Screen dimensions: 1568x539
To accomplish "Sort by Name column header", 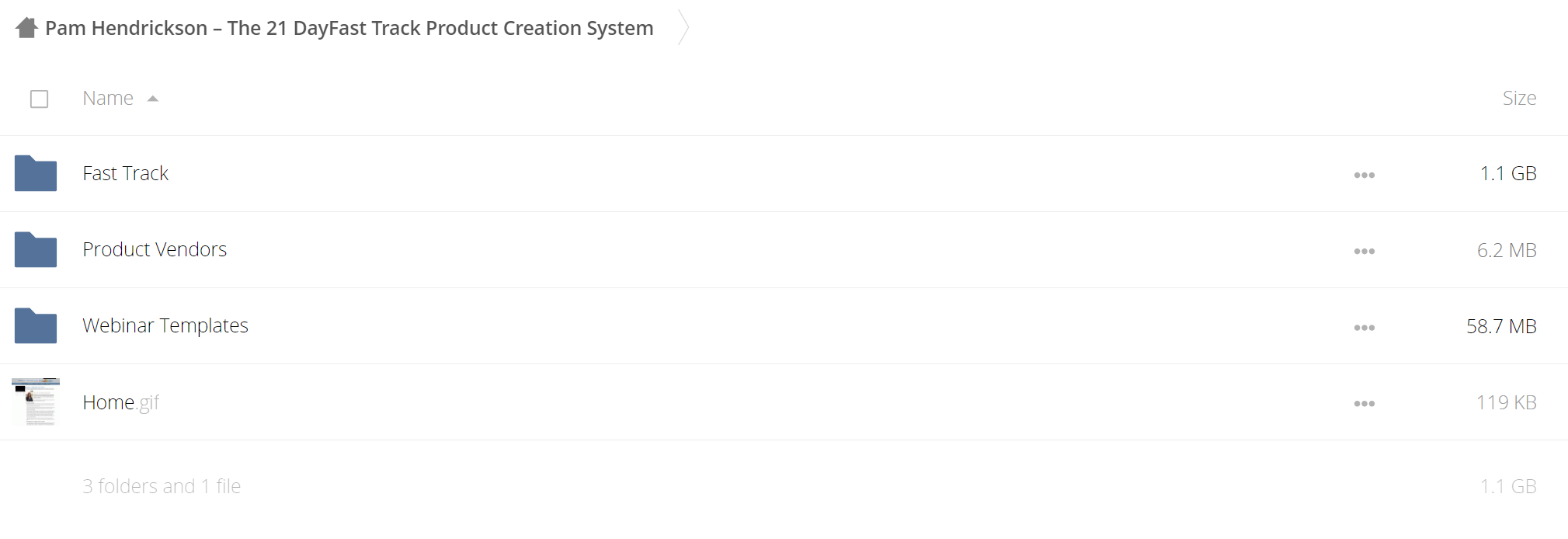I will click(108, 98).
